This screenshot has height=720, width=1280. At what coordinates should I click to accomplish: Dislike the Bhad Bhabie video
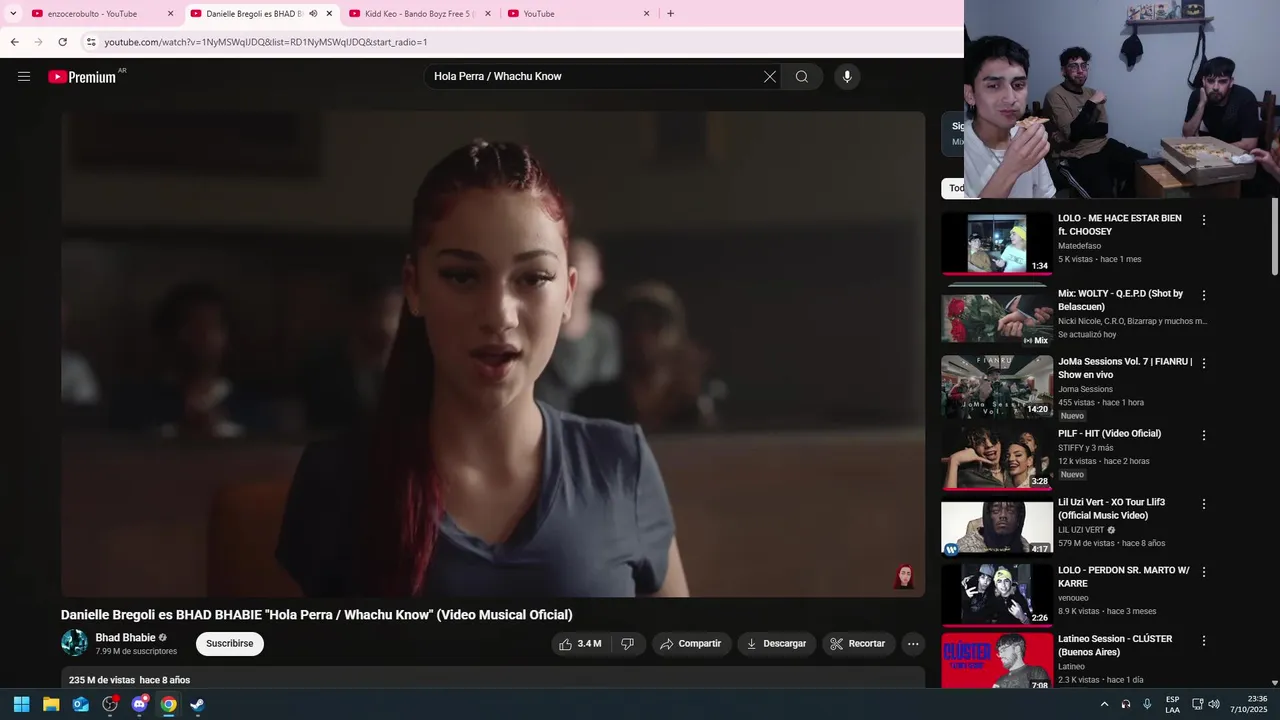[x=627, y=644]
